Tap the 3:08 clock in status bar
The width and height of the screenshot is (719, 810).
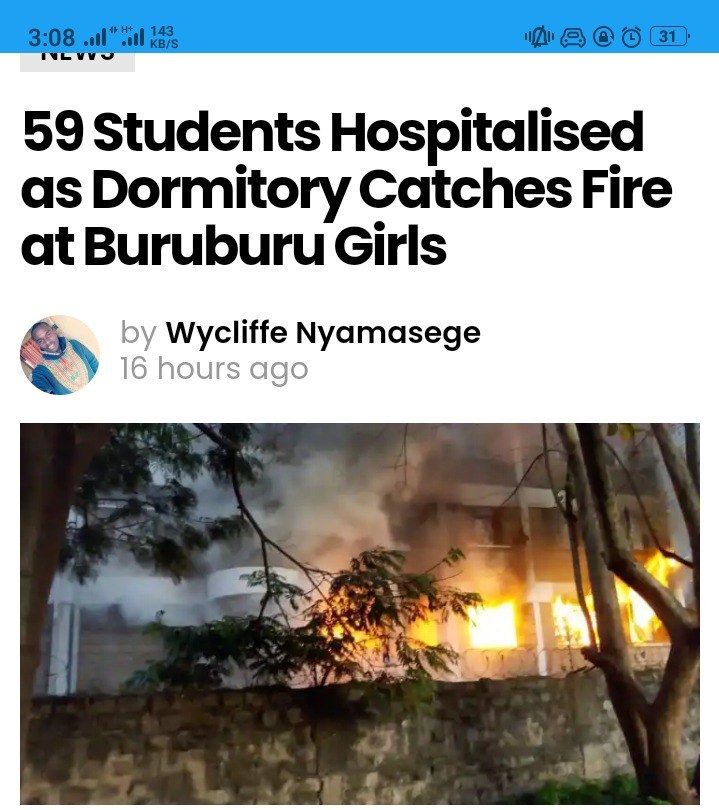[x=51, y=38]
